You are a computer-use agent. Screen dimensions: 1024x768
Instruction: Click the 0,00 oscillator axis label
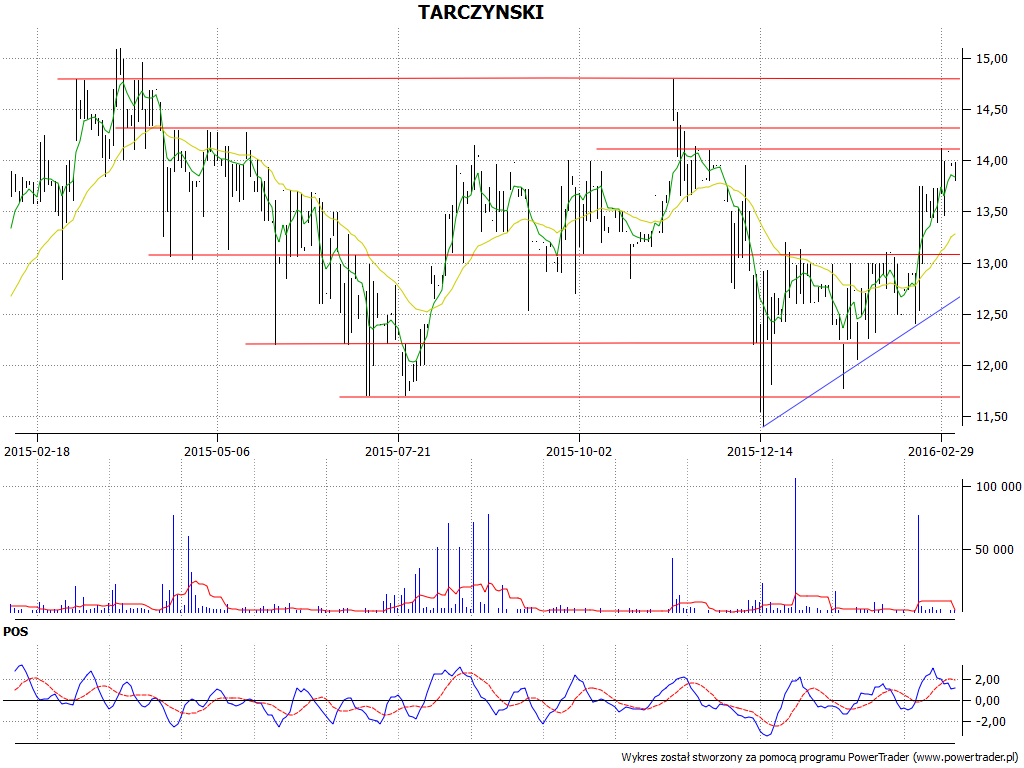coord(987,701)
